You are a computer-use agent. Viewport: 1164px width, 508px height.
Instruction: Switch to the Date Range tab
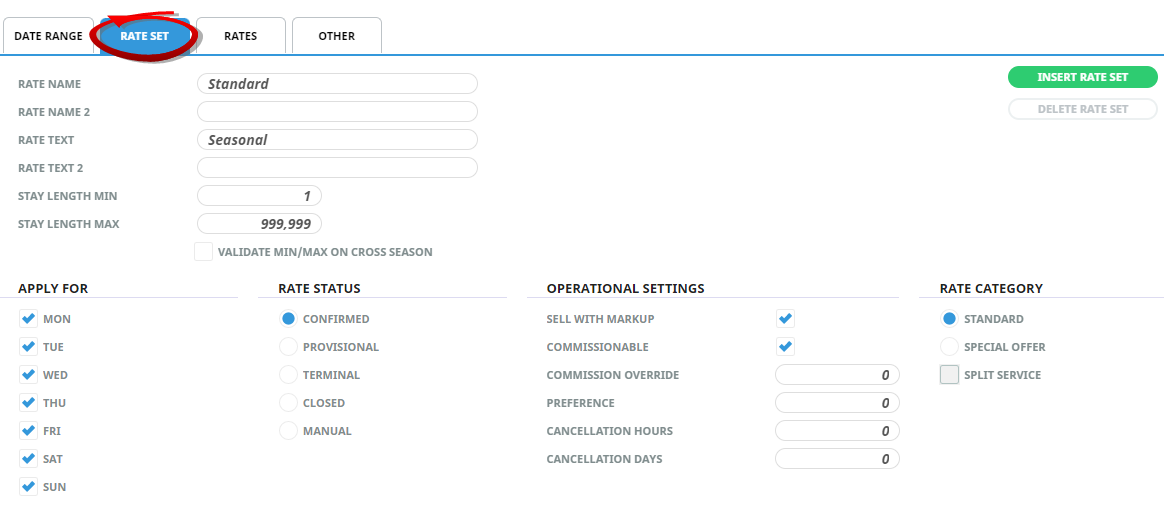pyautogui.click(x=48, y=36)
